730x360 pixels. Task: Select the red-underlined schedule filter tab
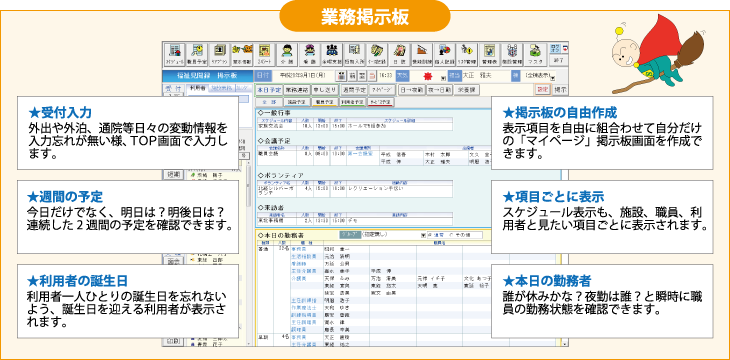pos(380,102)
